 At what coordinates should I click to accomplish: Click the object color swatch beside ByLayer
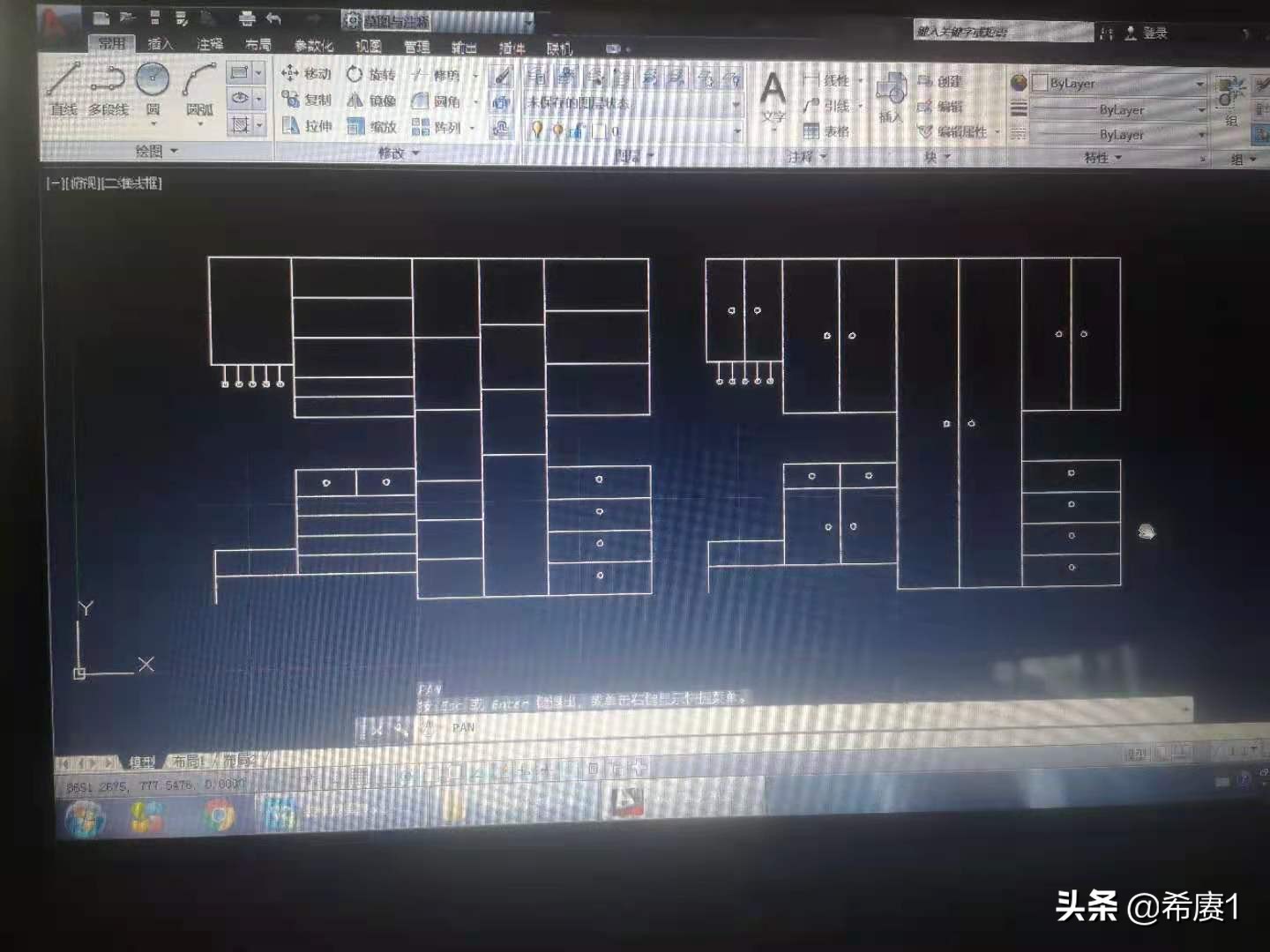pos(1041,84)
